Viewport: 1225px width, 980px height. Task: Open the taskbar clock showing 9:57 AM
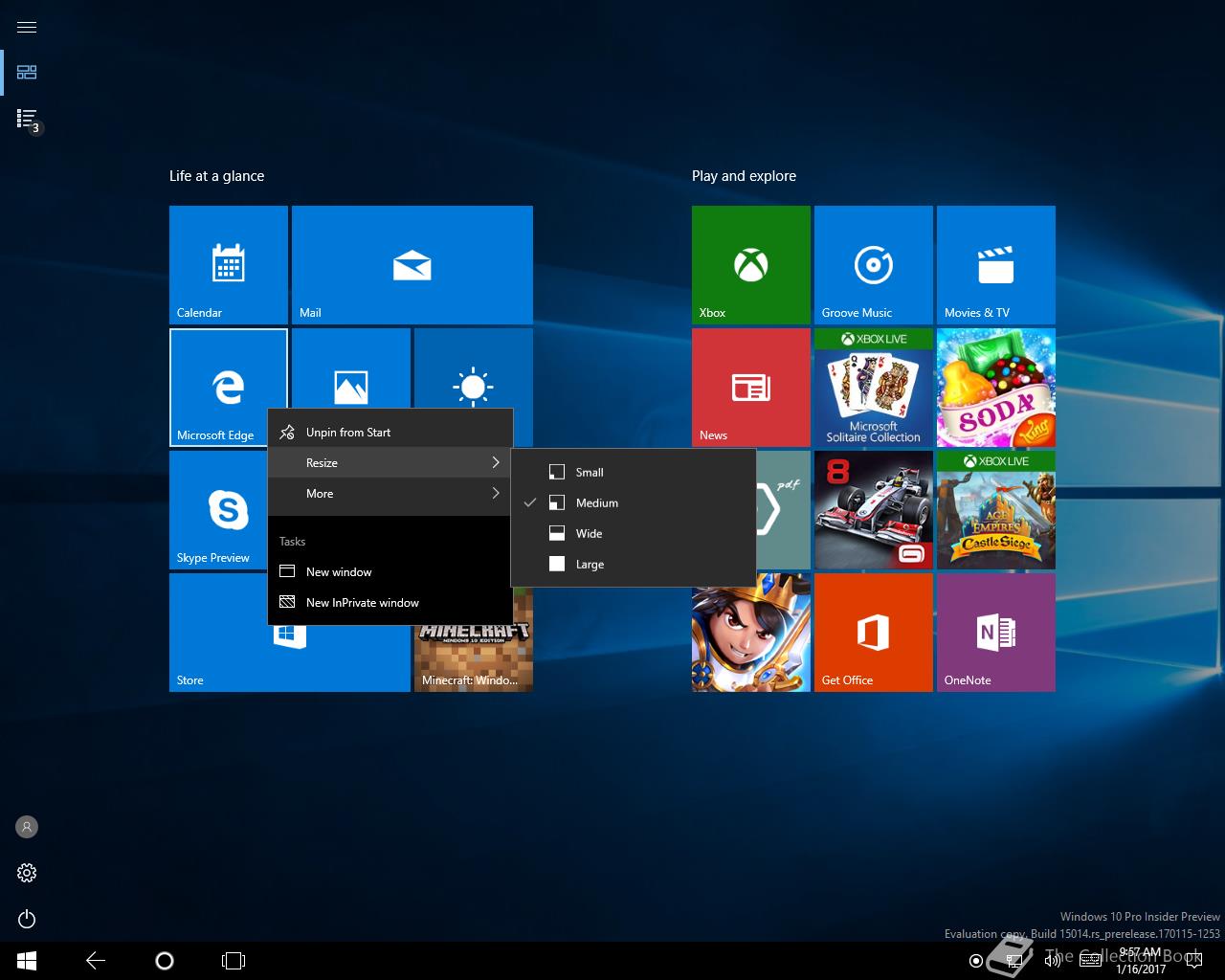1141,961
